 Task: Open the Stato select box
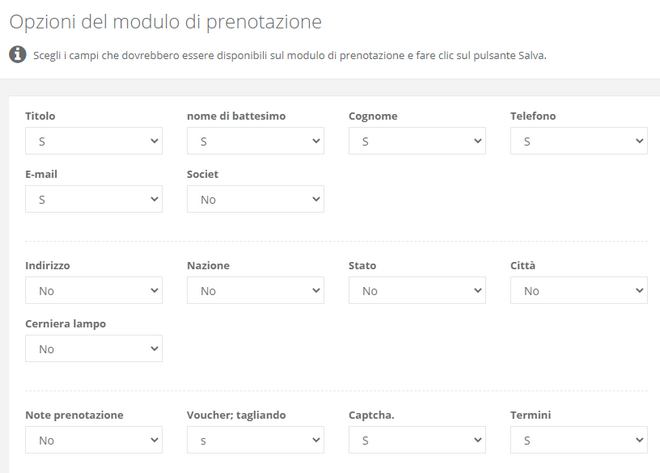pyautogui.click(x=417, y=291)
